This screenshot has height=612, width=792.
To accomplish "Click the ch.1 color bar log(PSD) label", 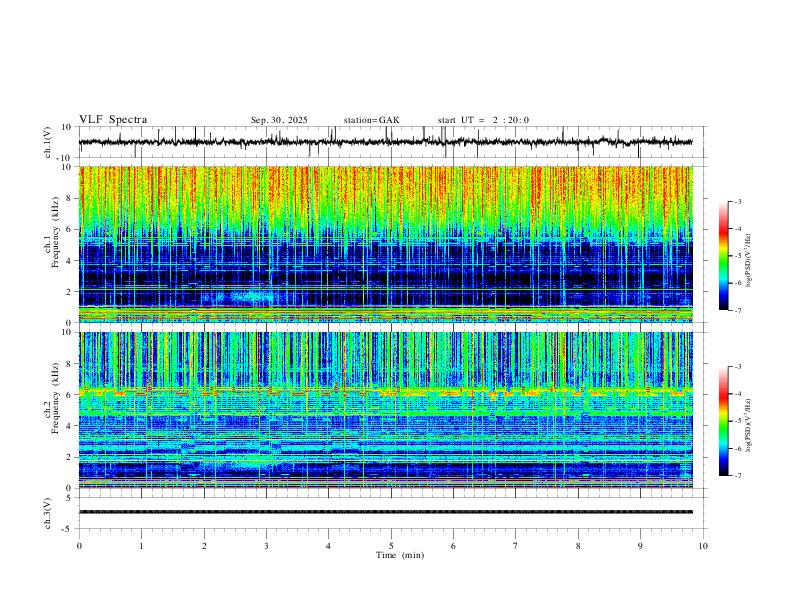I will click(749, 261).
